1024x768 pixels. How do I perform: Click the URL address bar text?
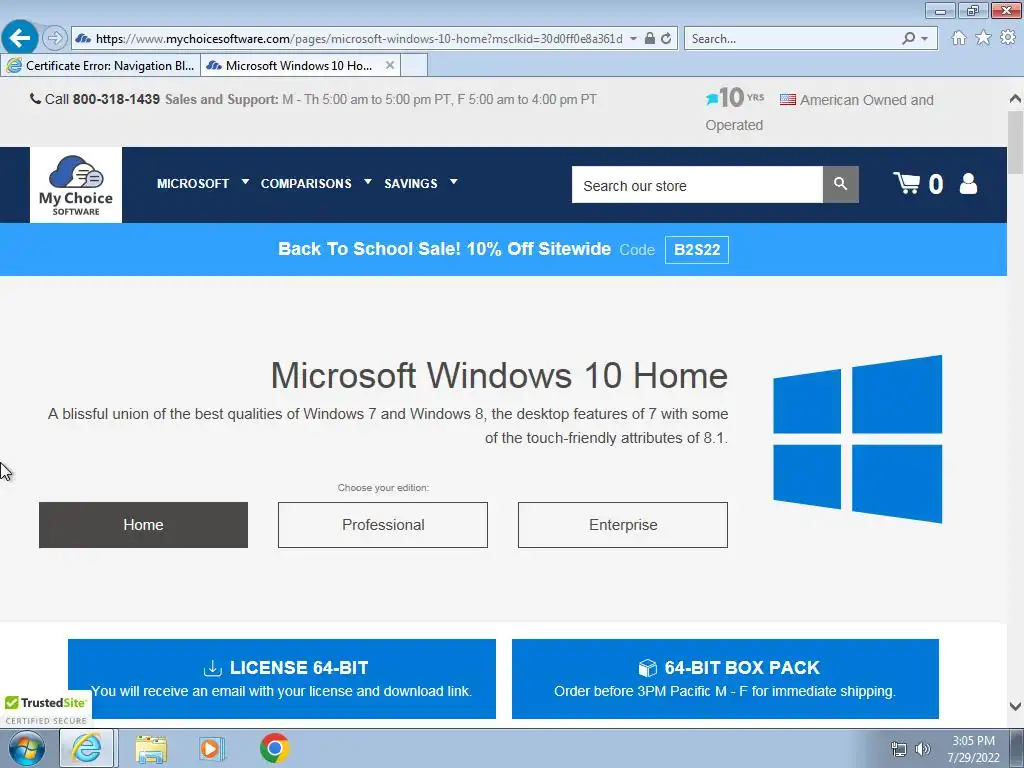click(359, 39)
